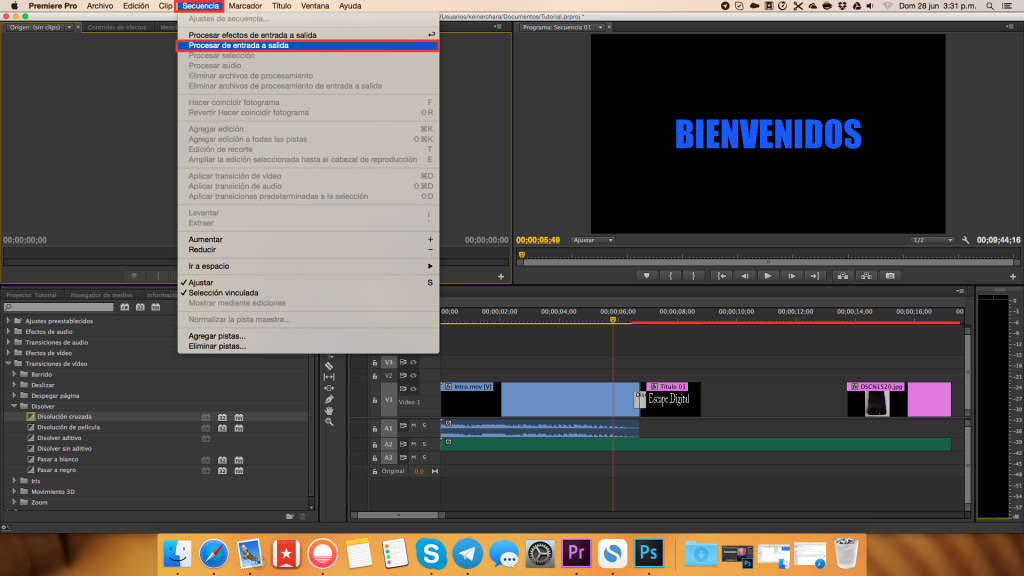This screenshot has width=1024, height=576.
Task: Select the Zoom tool below the Hand tool
Action: coord(330,420)
